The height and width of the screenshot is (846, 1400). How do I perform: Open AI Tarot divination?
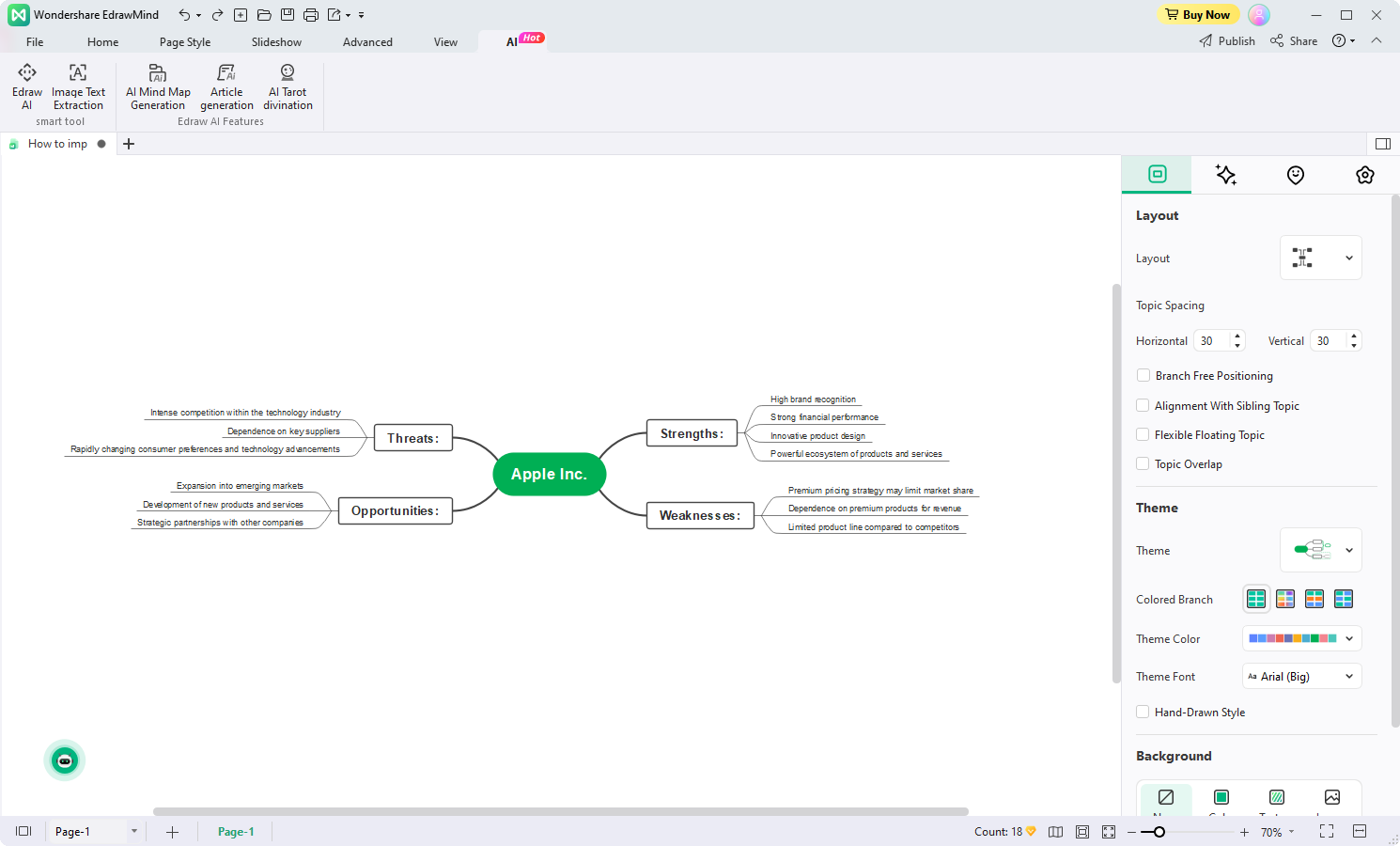pyautogui.click(x=288, y=86)
